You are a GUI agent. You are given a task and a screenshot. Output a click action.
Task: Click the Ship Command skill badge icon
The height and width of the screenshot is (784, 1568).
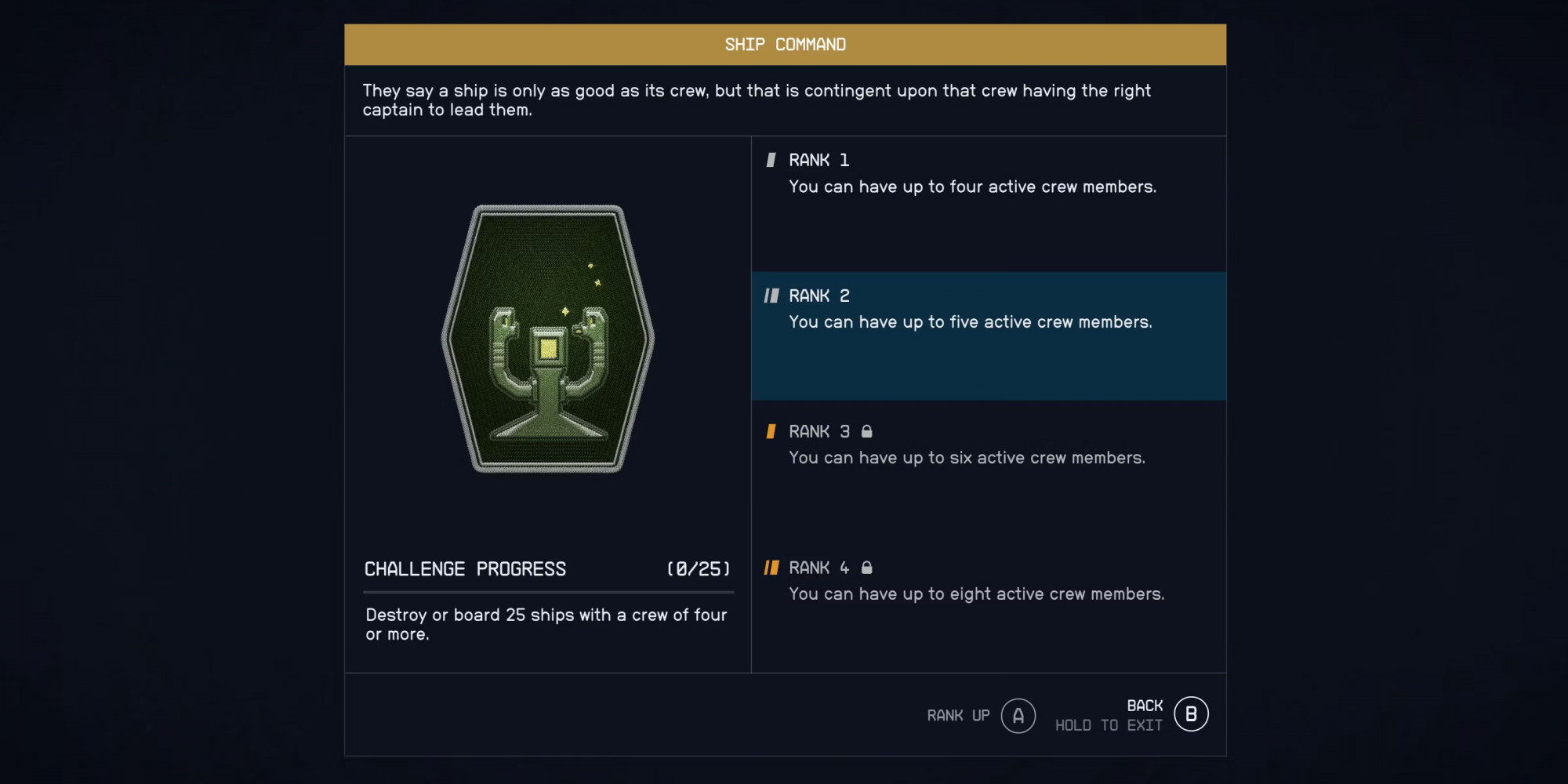548,339
